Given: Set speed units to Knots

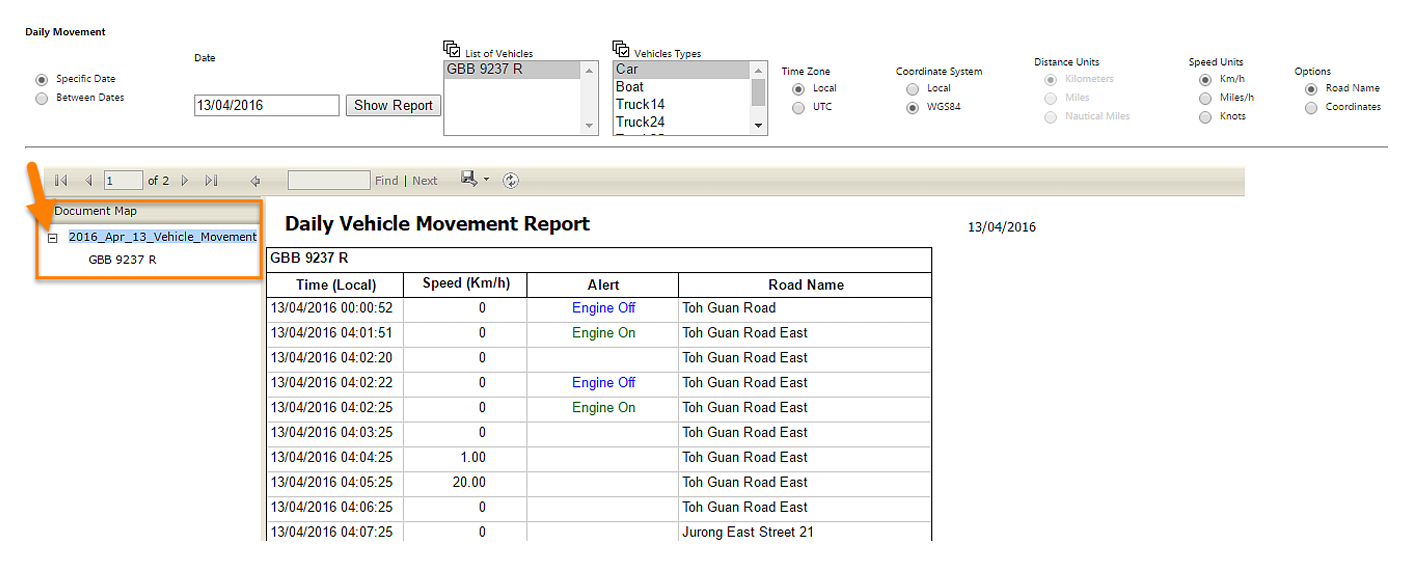Looking at the screenshot, I should pyautogui.click(x=1205, y=117).
